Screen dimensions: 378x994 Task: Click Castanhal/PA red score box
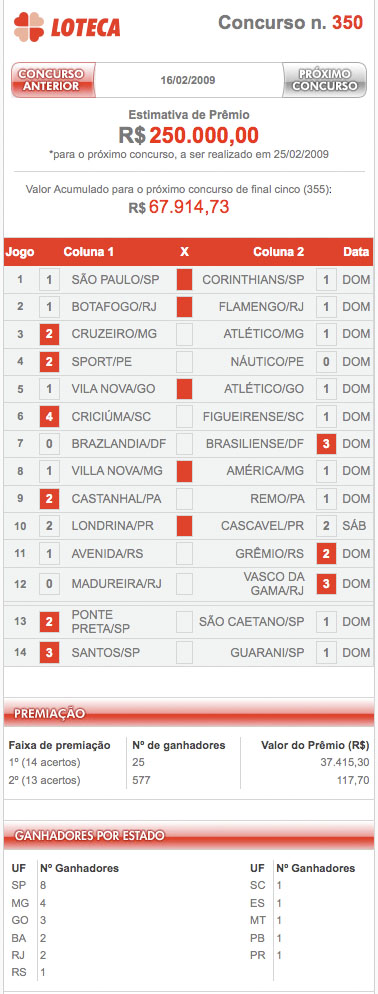point(49,499)
